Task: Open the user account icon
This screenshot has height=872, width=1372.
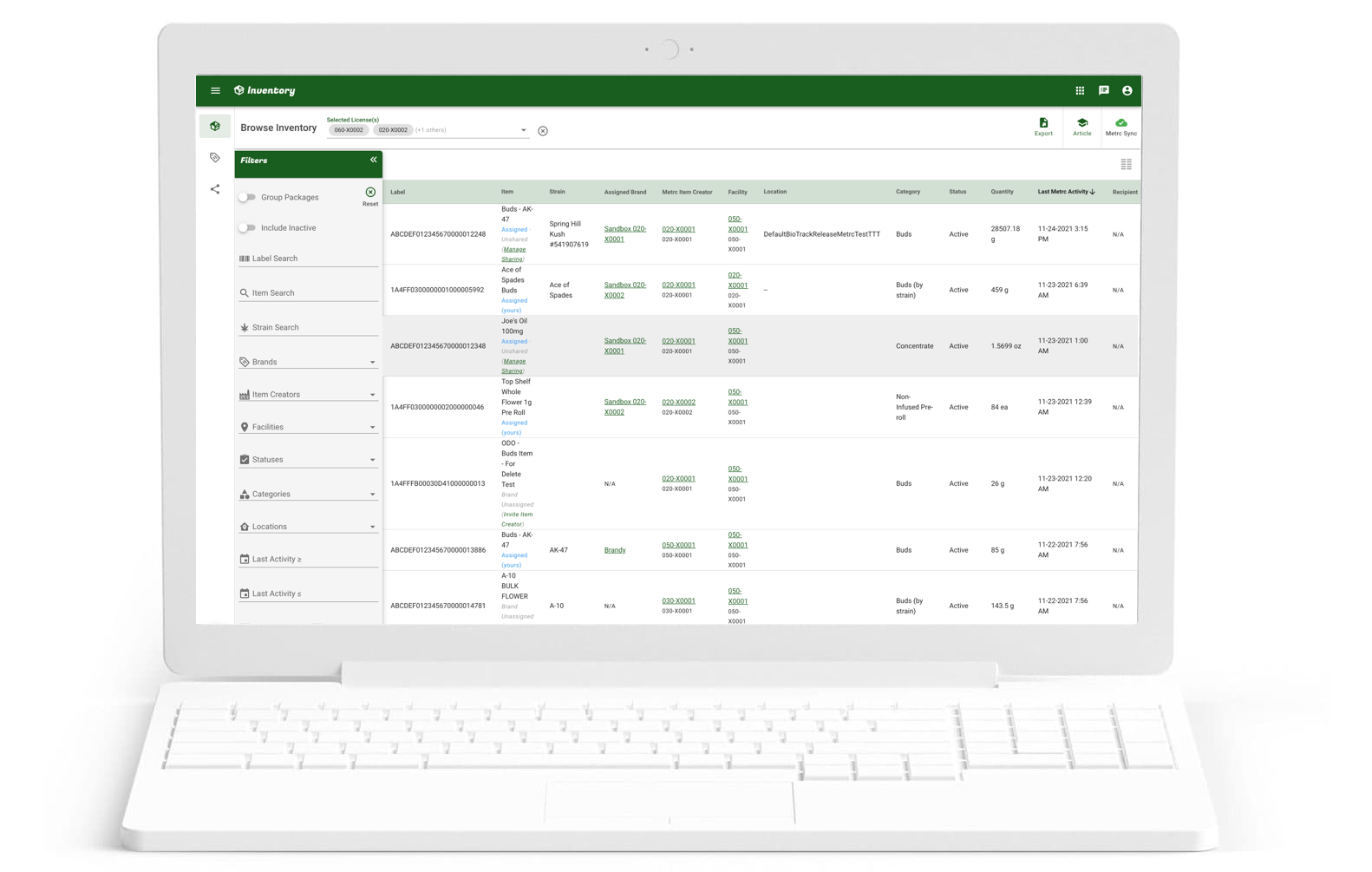Action: pos(1127,90)
